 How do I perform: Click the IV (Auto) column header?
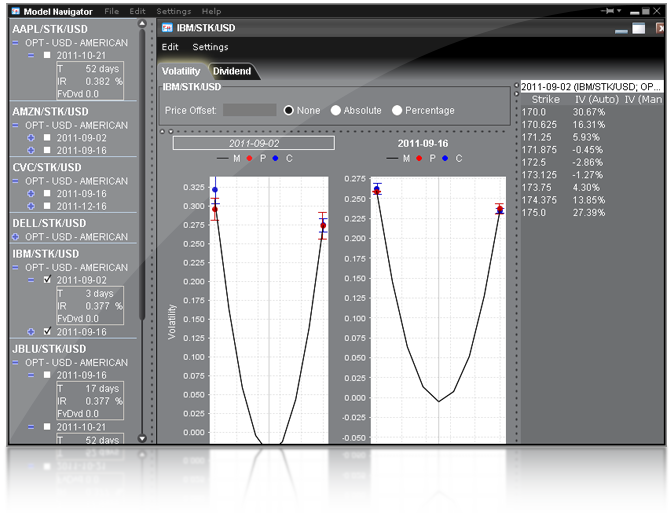click(597, 99)
